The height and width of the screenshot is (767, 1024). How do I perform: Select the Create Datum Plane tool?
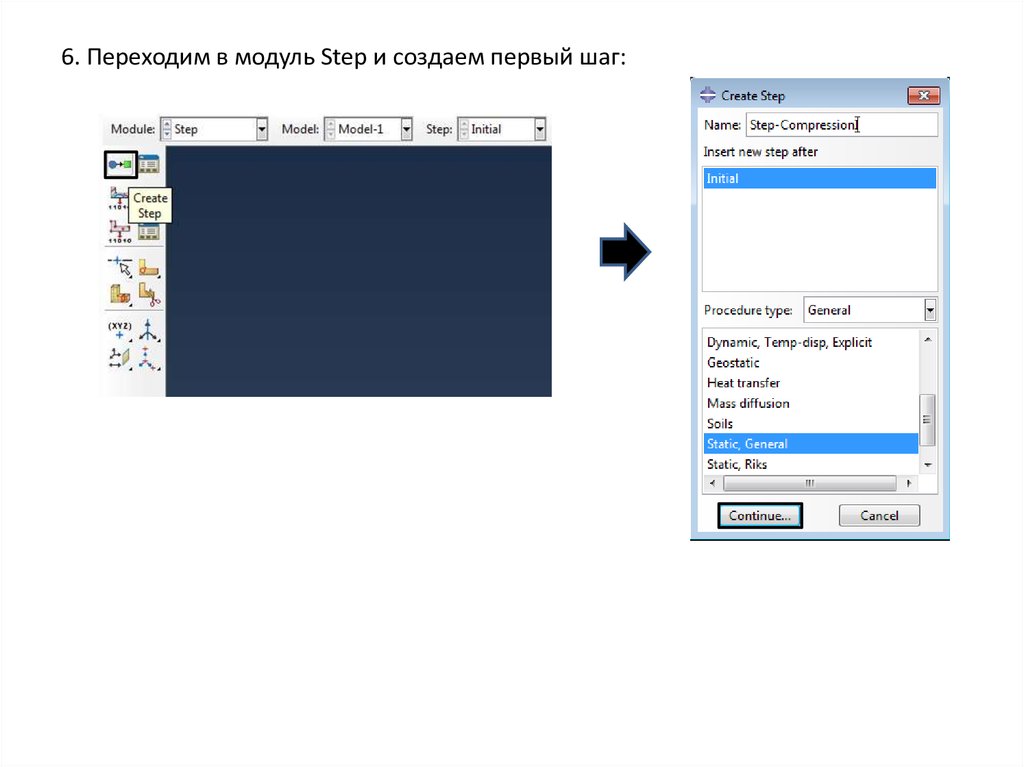[120, 358]
